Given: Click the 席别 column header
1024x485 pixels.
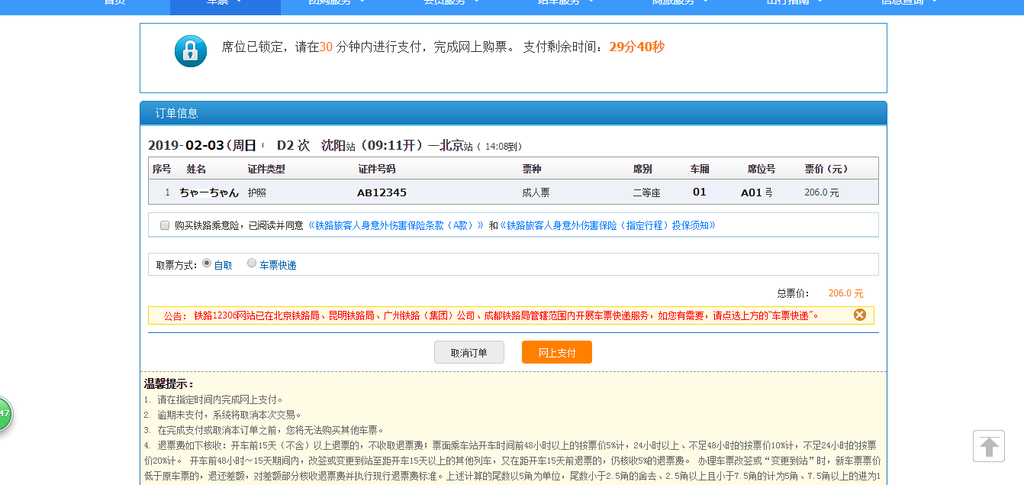Looking at the screenshot, I should click(642, 169).
